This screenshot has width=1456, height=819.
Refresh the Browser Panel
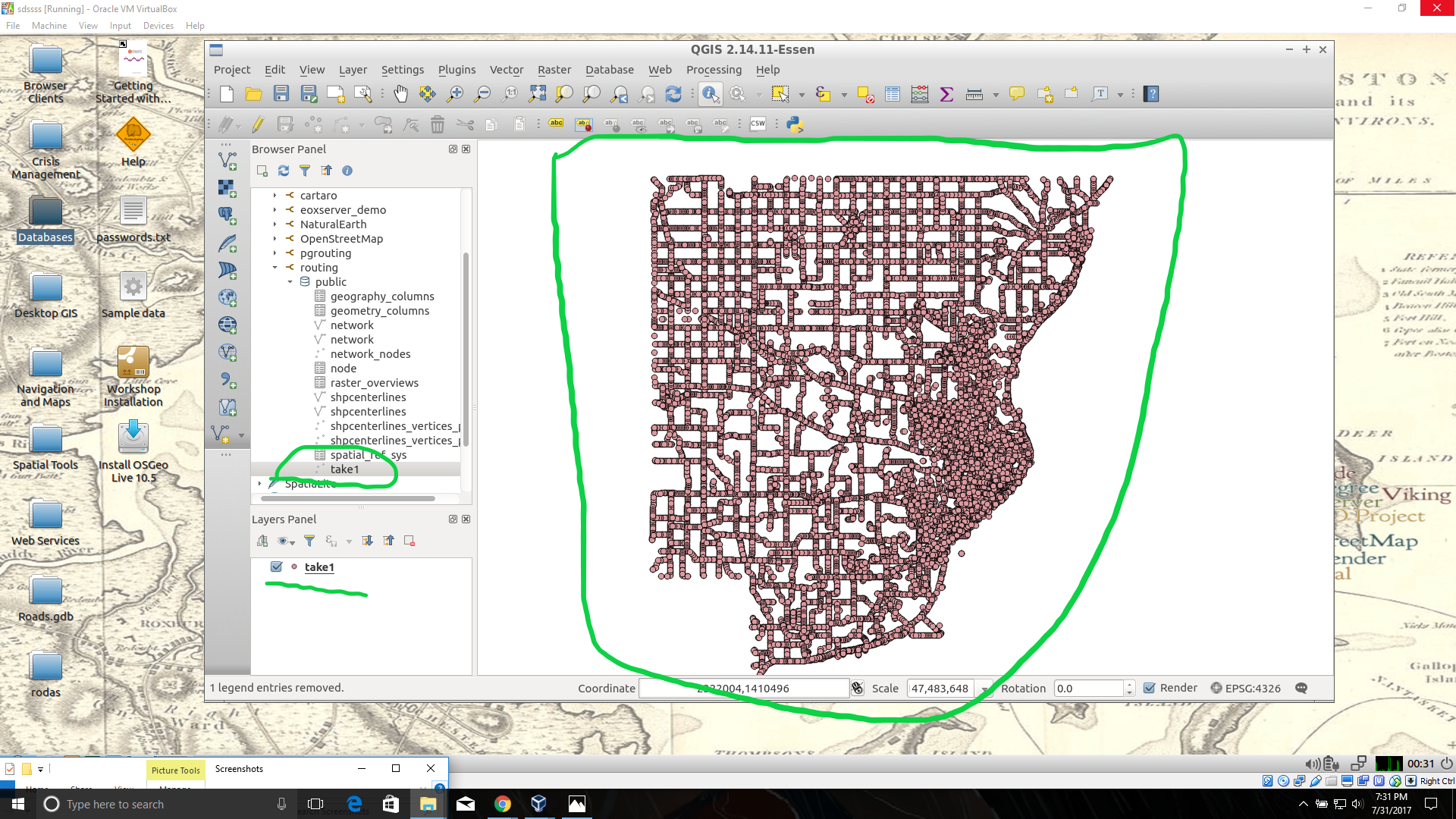(x=284, y=171)
